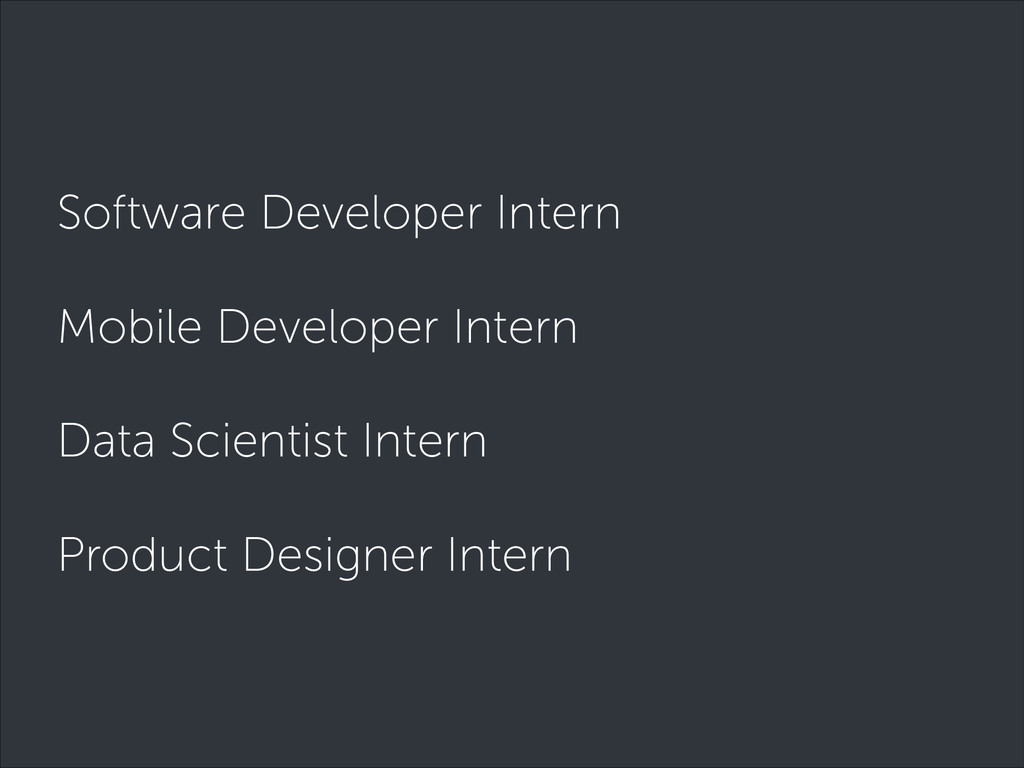Click "Intern" after the word Scientist
This screenshot has width=1024, height=768.
click(425, 440)
